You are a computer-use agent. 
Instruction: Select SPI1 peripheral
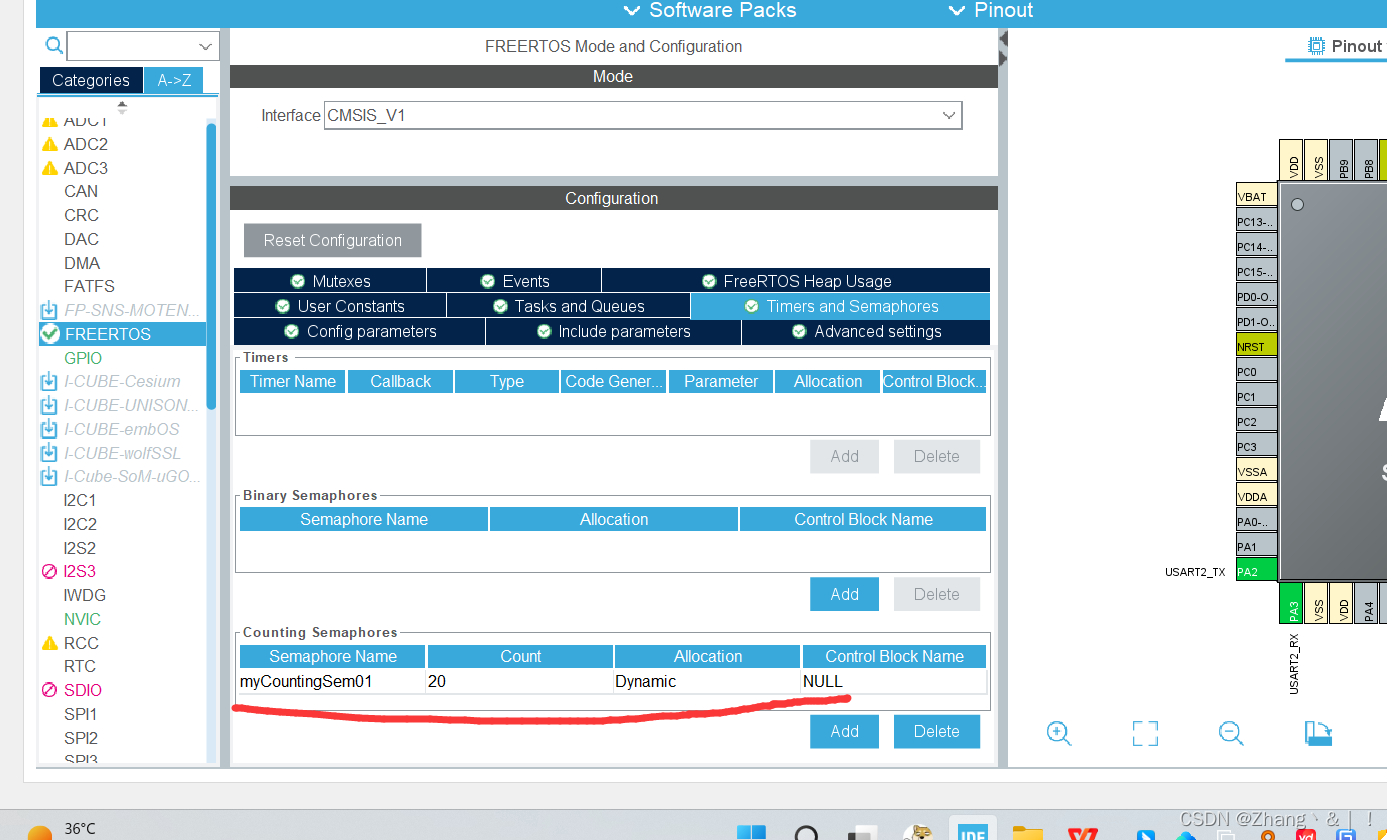tap(81, 714)
